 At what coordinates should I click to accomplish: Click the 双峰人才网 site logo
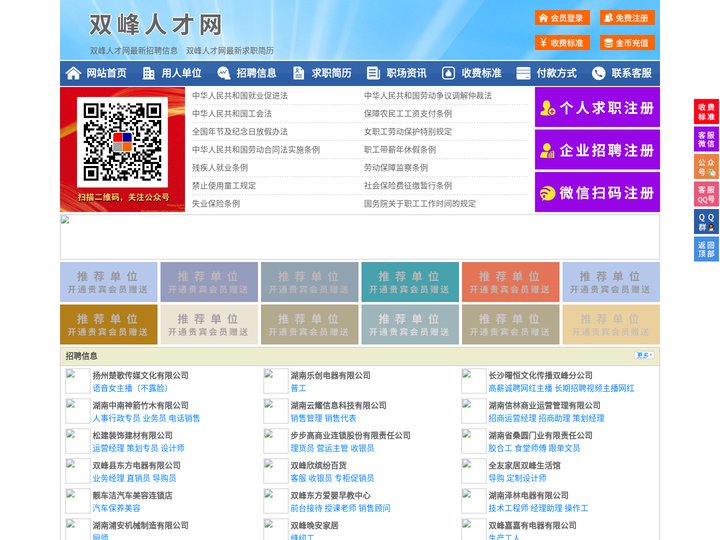point(155,24)
